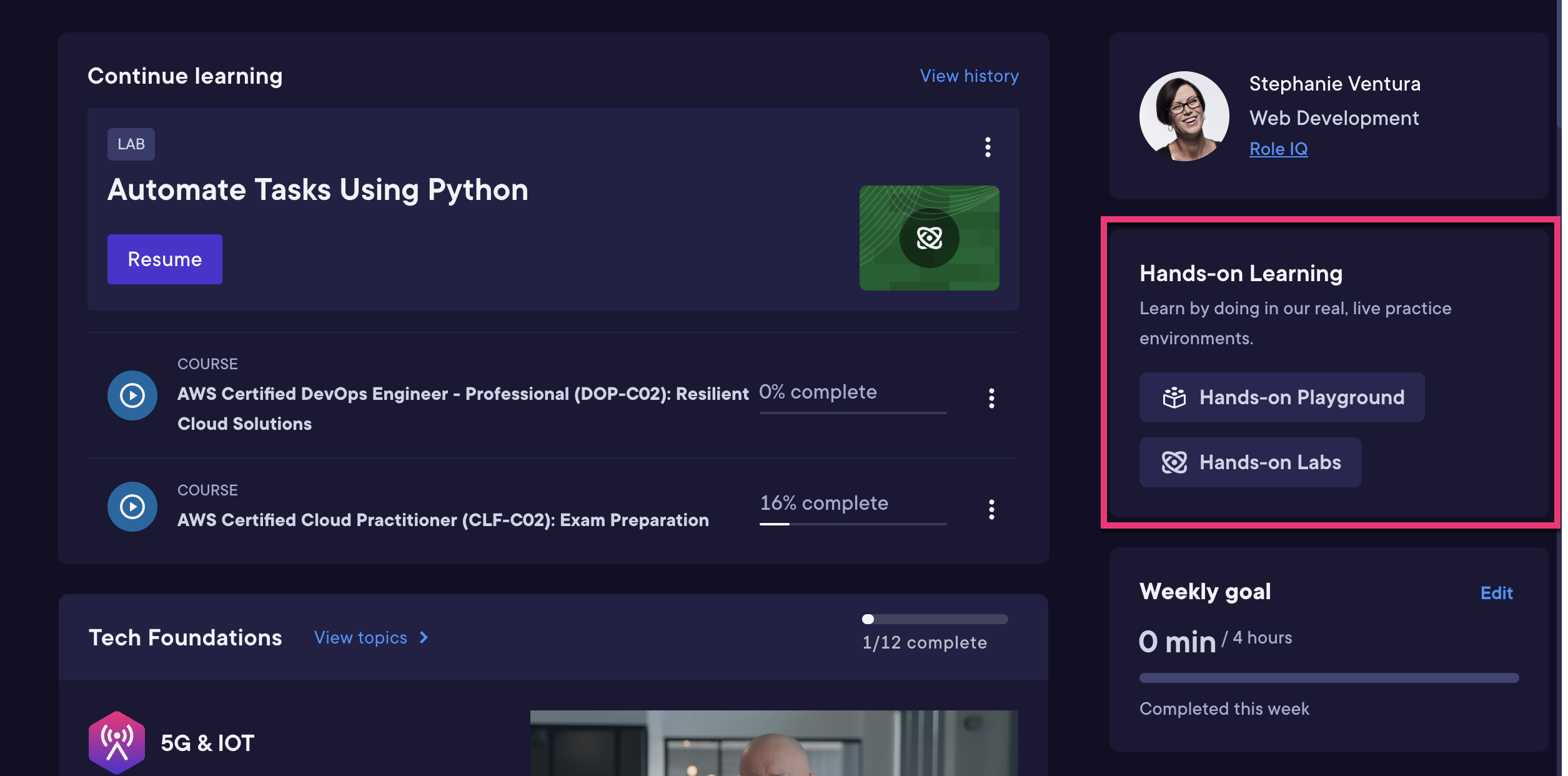Open the kebab menu on the Python lab card
The height and width of the screenshot is (776, 1568).
click(x=987, y=147)
